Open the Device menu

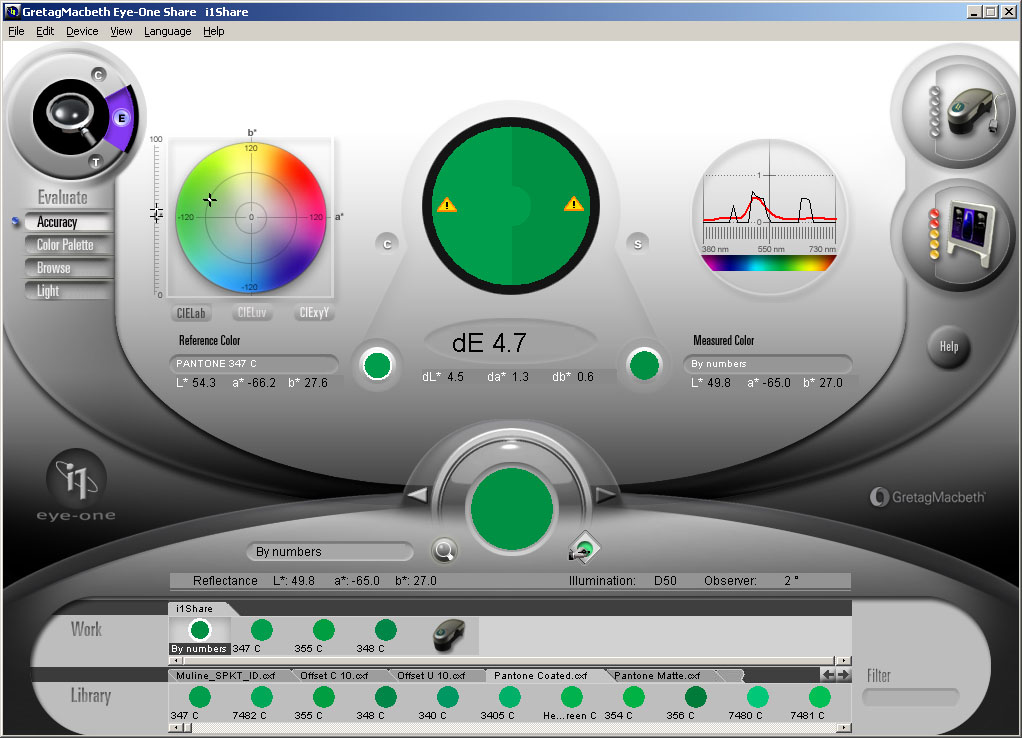[x=82, y=31]
